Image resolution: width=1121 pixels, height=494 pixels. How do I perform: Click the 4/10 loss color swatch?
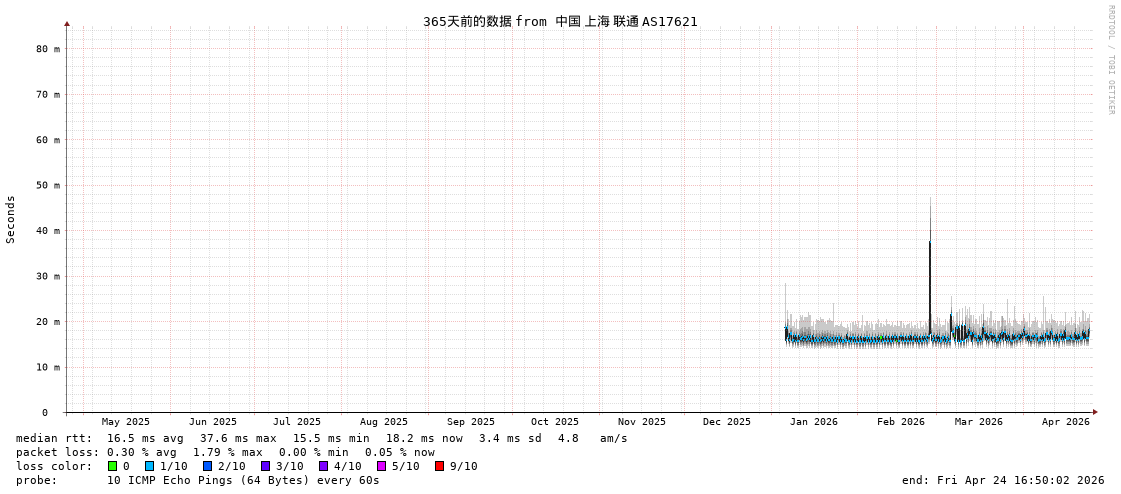coord(323,466)
